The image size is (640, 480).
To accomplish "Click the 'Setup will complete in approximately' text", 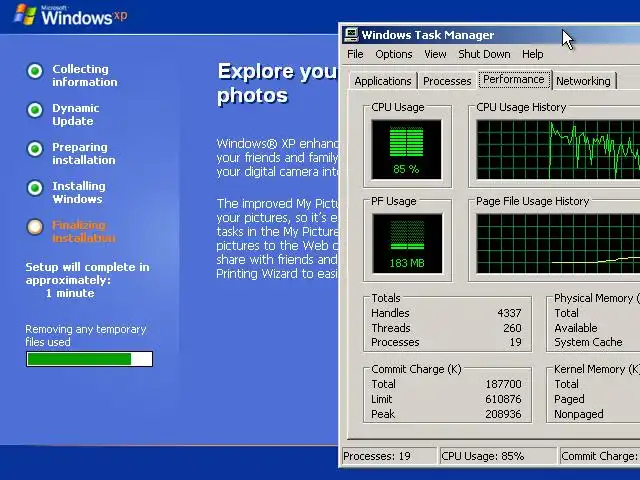I will tap(87, 273).
